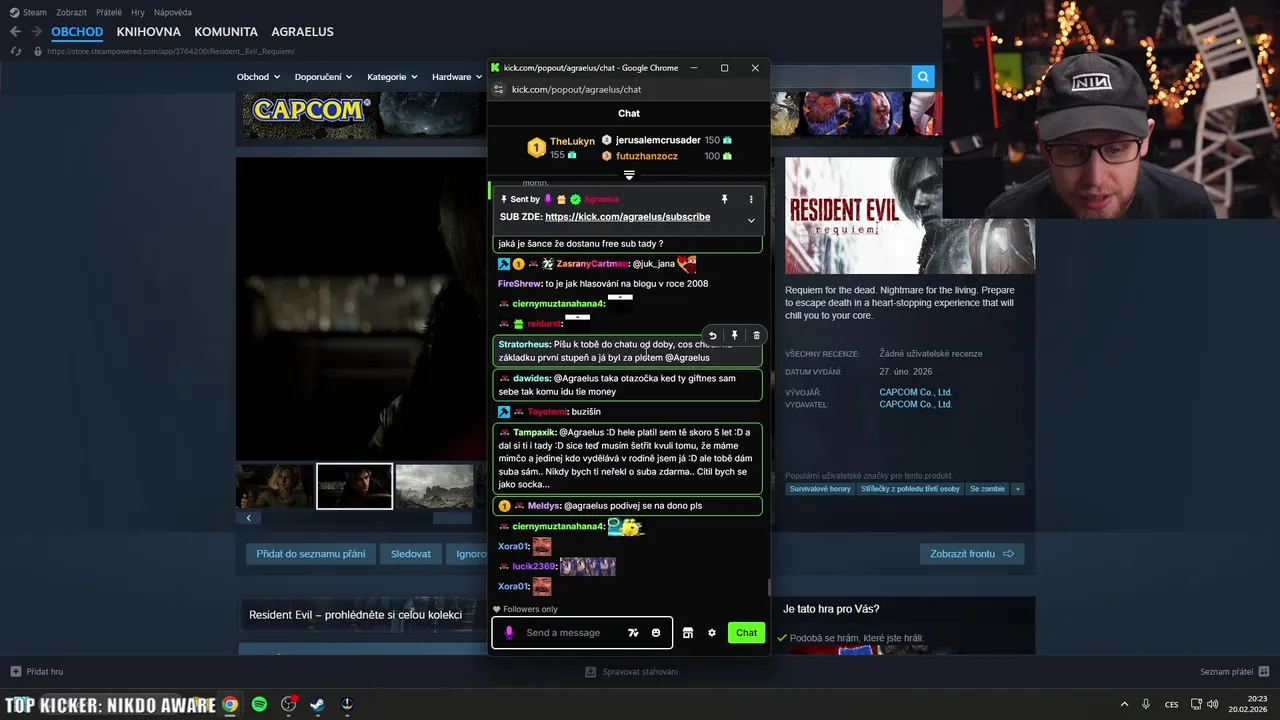
Task: Click the CES keyboard layout indicator
Action: click(x=1171, y=704)
